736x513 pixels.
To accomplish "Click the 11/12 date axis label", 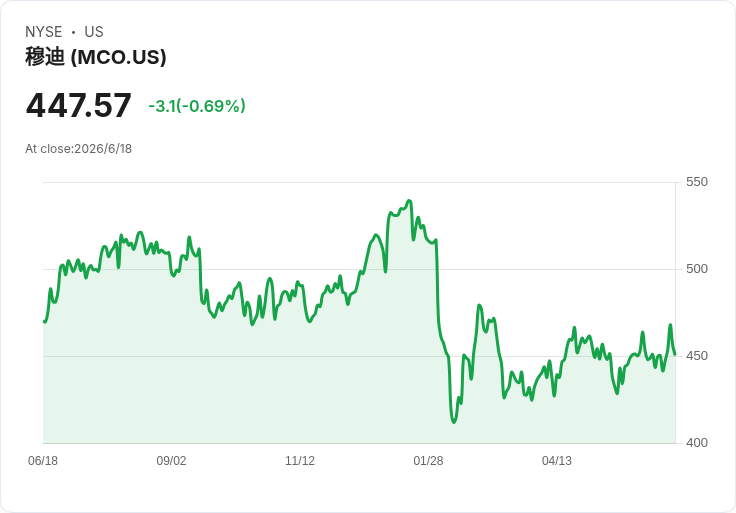I will point(300,461).
